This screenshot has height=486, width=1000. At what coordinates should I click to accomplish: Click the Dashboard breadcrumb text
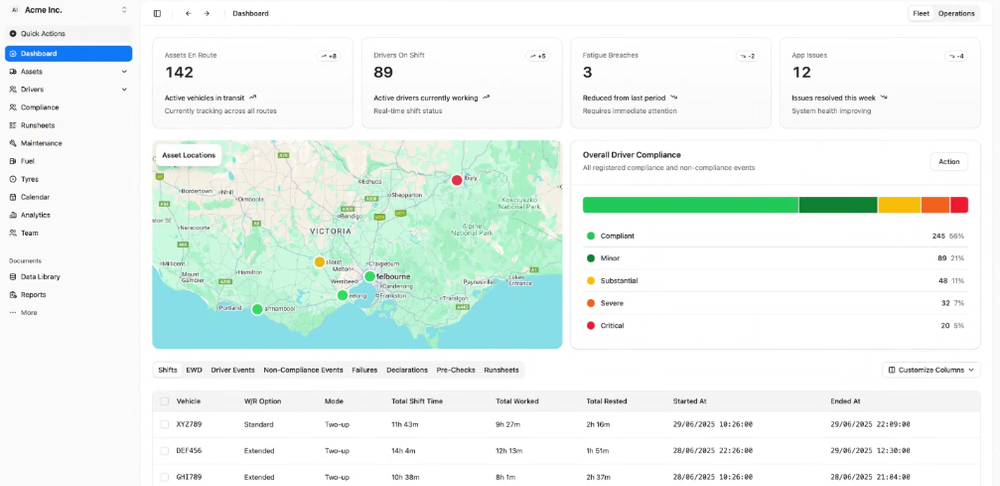pos(251,13)
